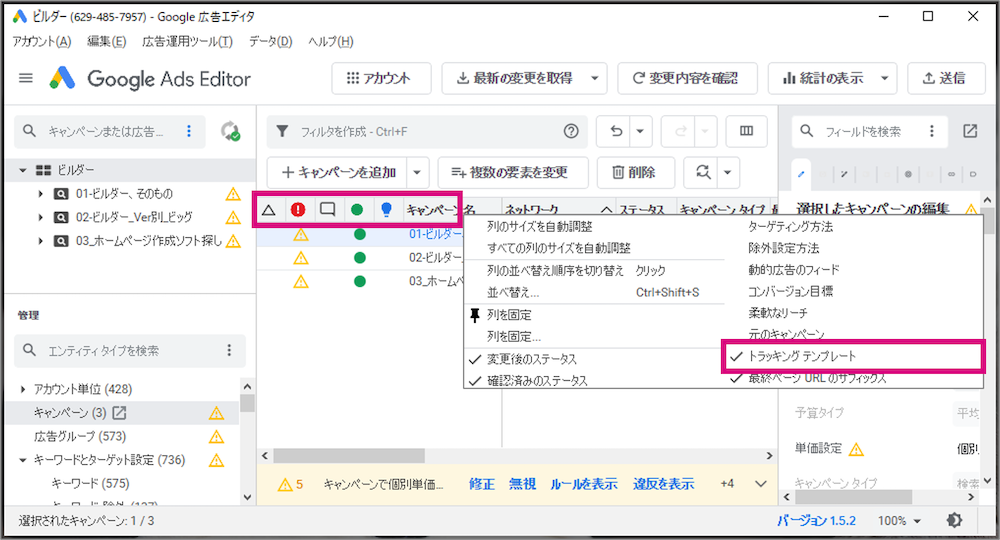Viewport: 1000px width, 540px height.
Task: Collapse the ビルダー account tree
Action: point(23,170)
